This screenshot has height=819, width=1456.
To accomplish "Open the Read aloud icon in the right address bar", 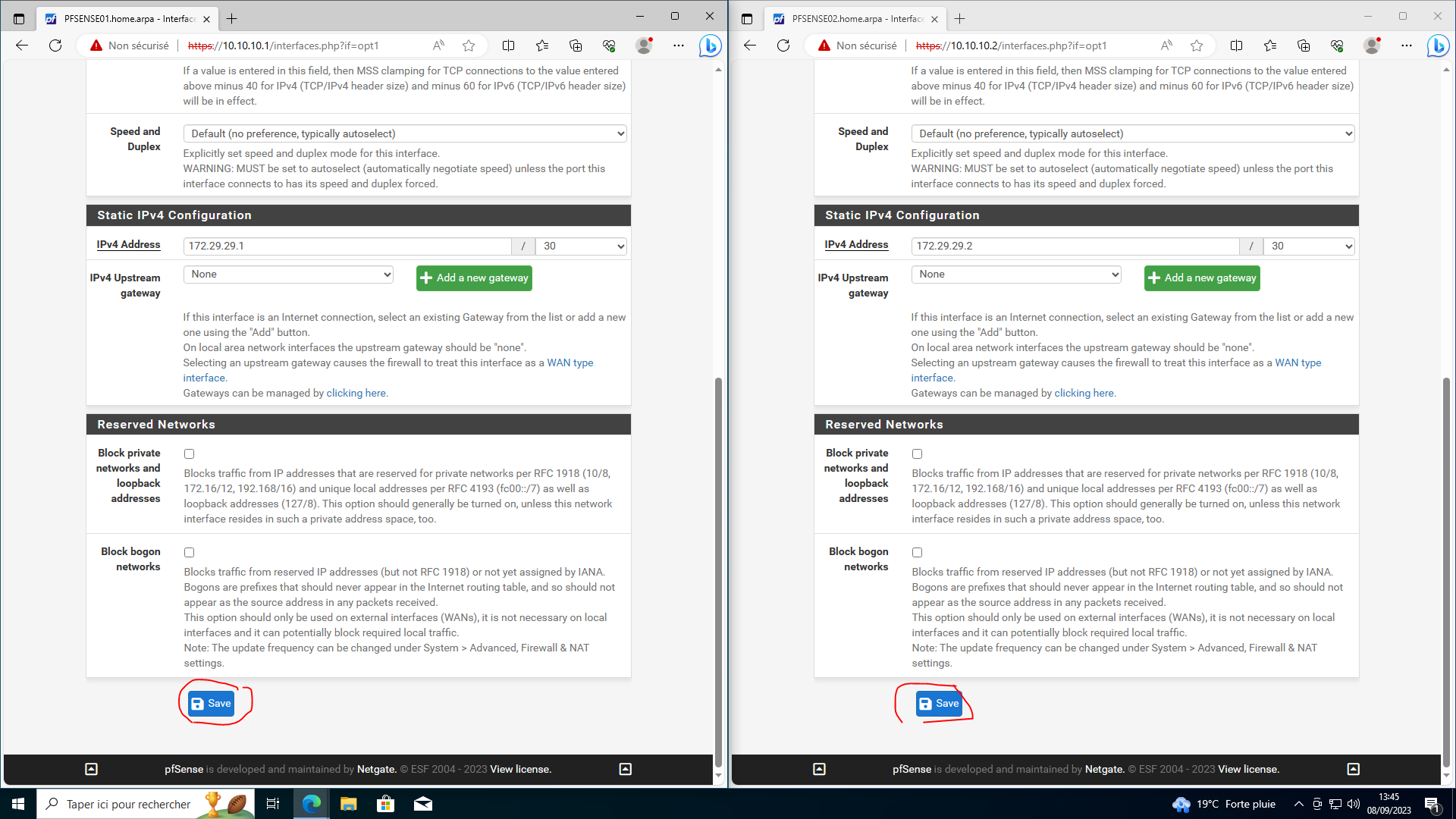I will click(x=1166, y=45).
